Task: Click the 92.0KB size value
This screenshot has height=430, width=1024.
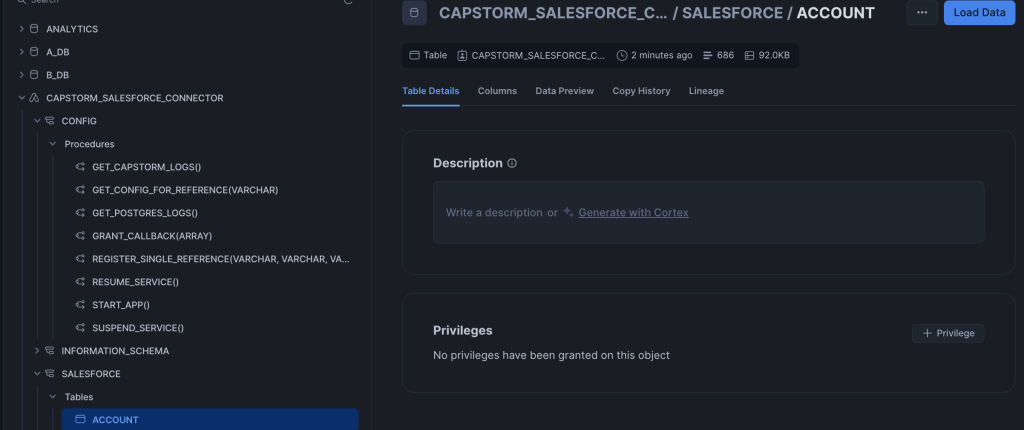Action: point(774,56)
